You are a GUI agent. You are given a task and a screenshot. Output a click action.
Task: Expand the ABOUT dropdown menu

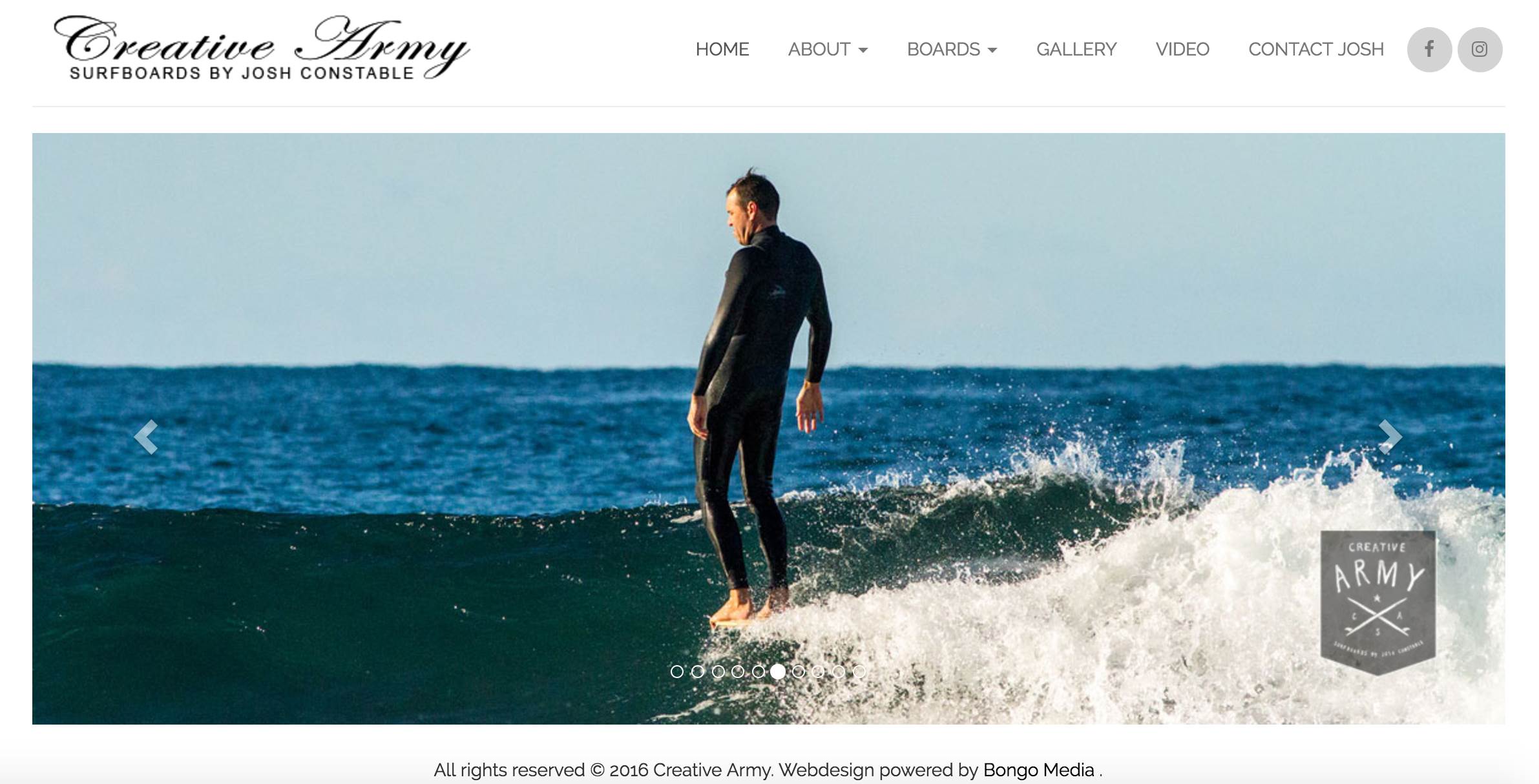[828, 49]
